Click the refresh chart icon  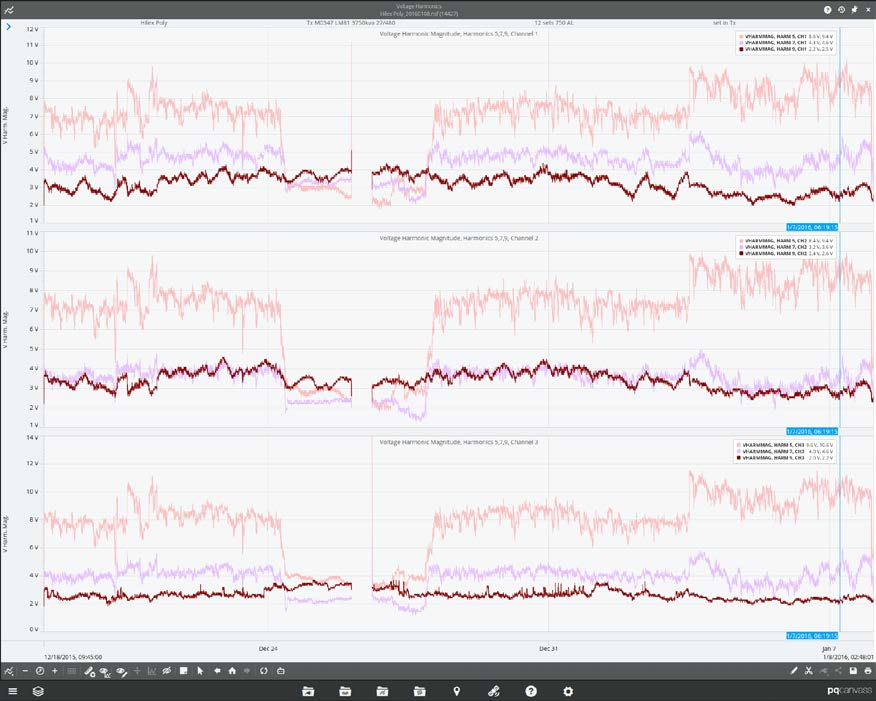click(x=264, y=671)
